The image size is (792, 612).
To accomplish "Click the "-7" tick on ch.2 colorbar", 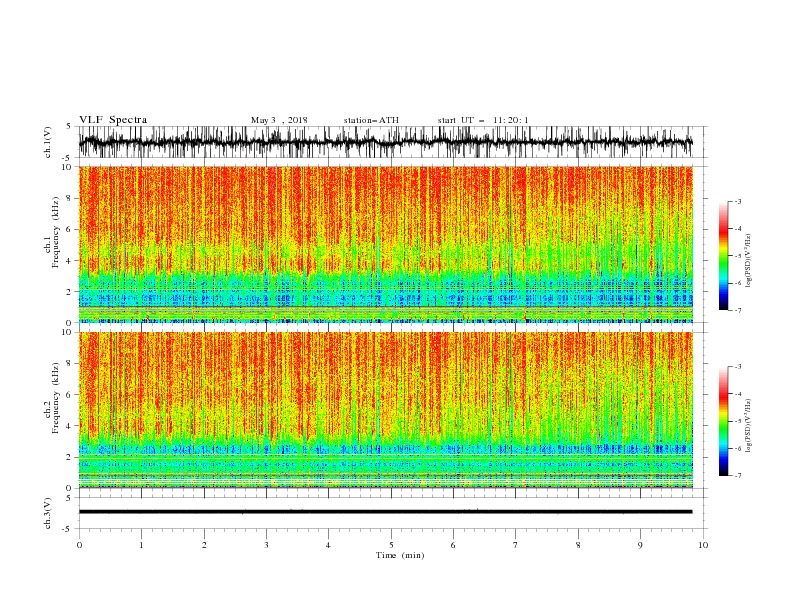I will pos(738,475).
